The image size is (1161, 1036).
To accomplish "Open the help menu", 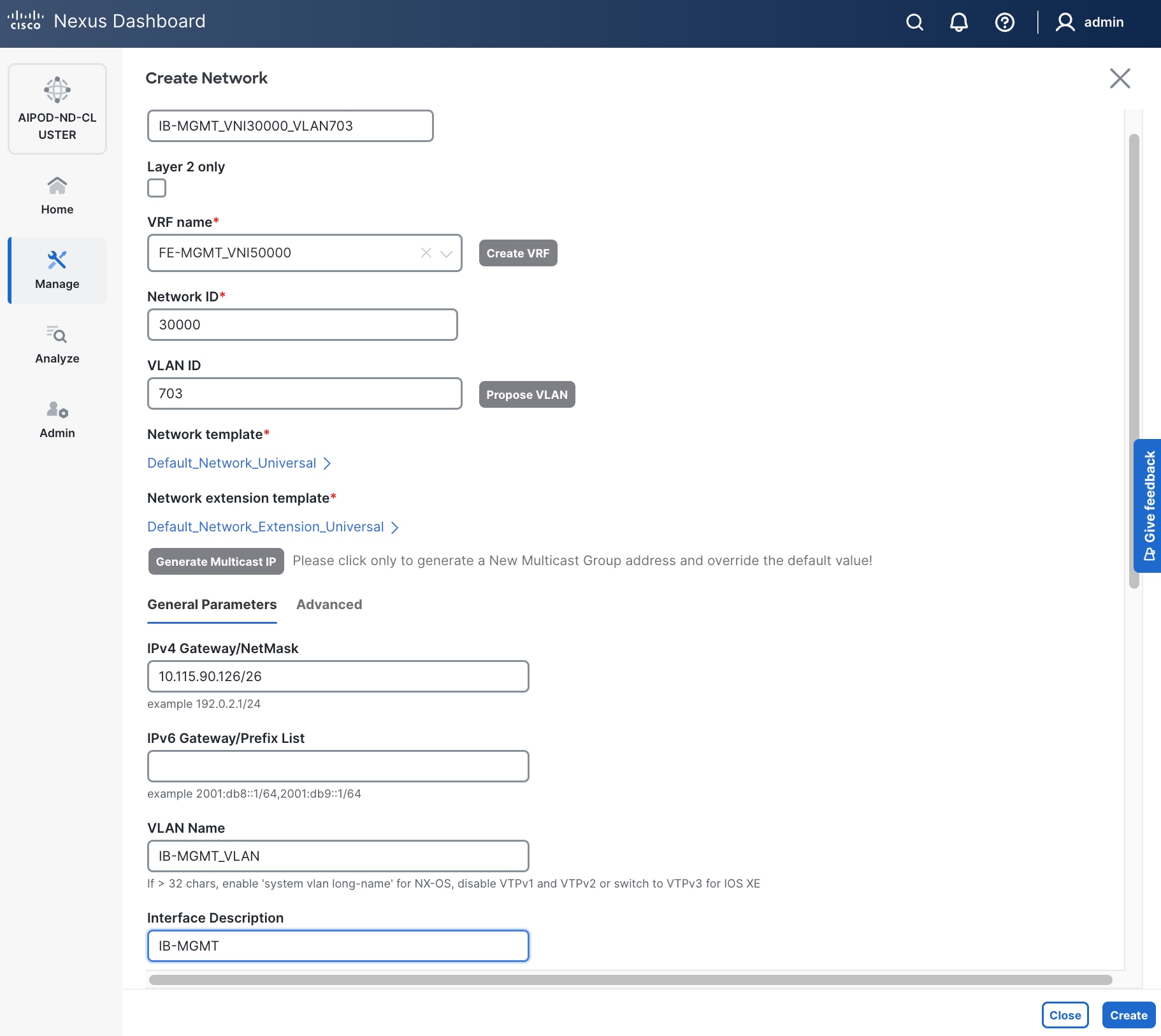I will click(1004, 22).
